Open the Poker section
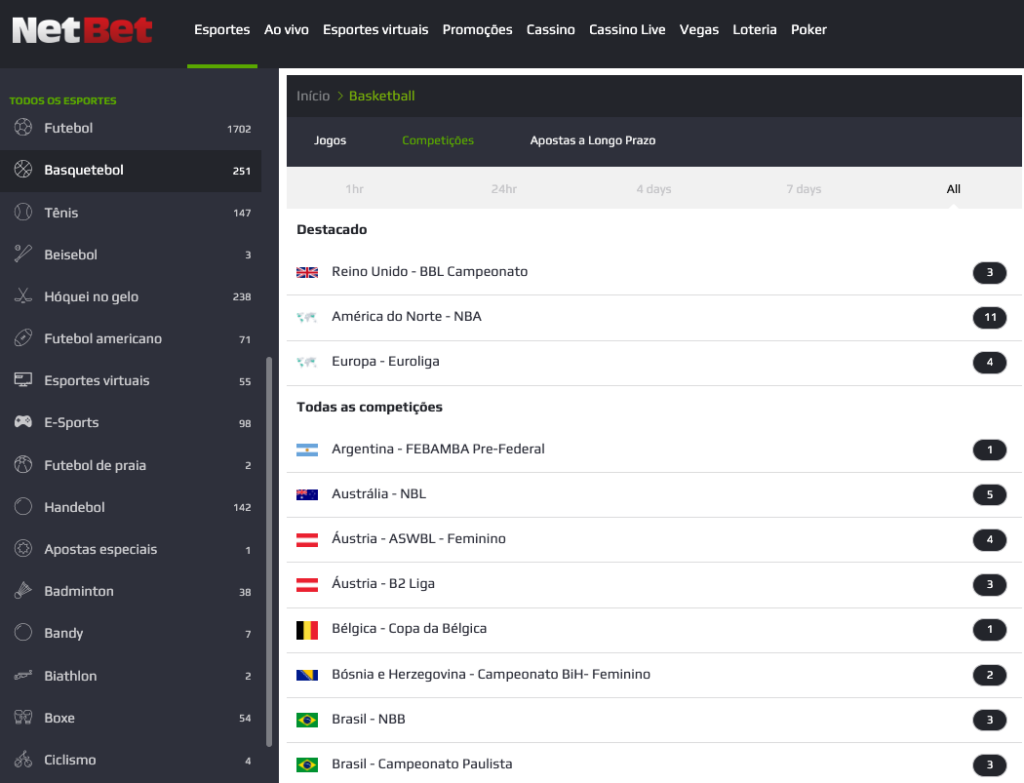This screenshot has height=783, width=1024. [x=808, y=29]
